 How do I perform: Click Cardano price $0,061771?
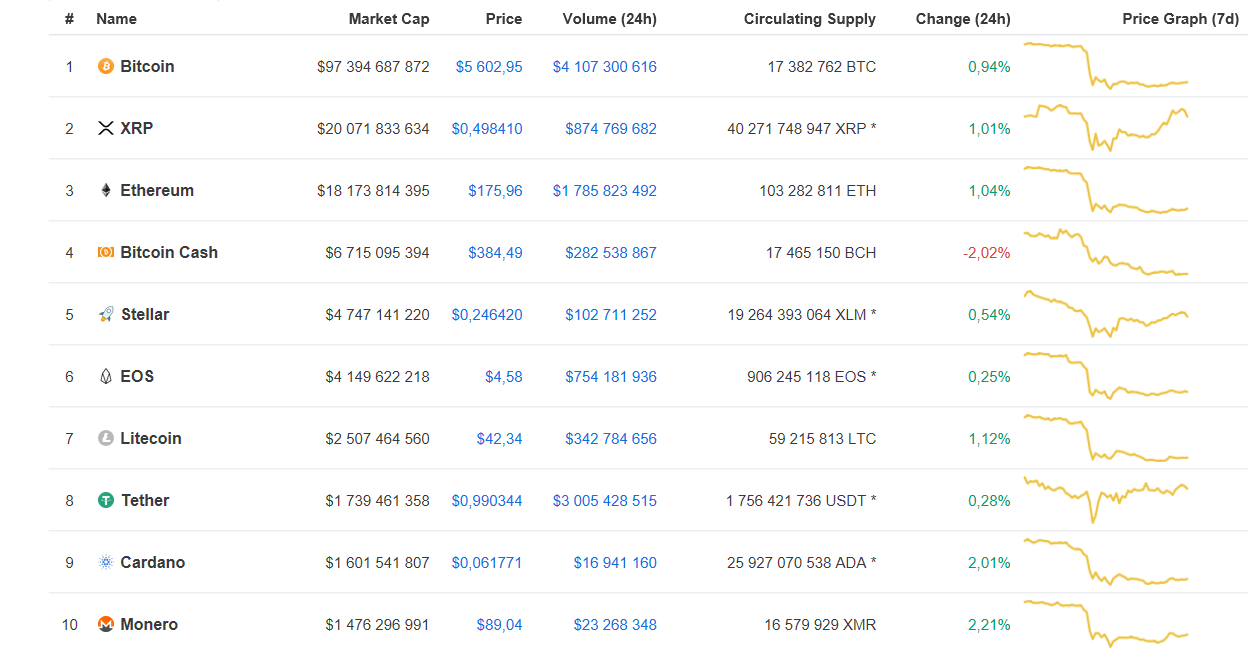point(487,563)
